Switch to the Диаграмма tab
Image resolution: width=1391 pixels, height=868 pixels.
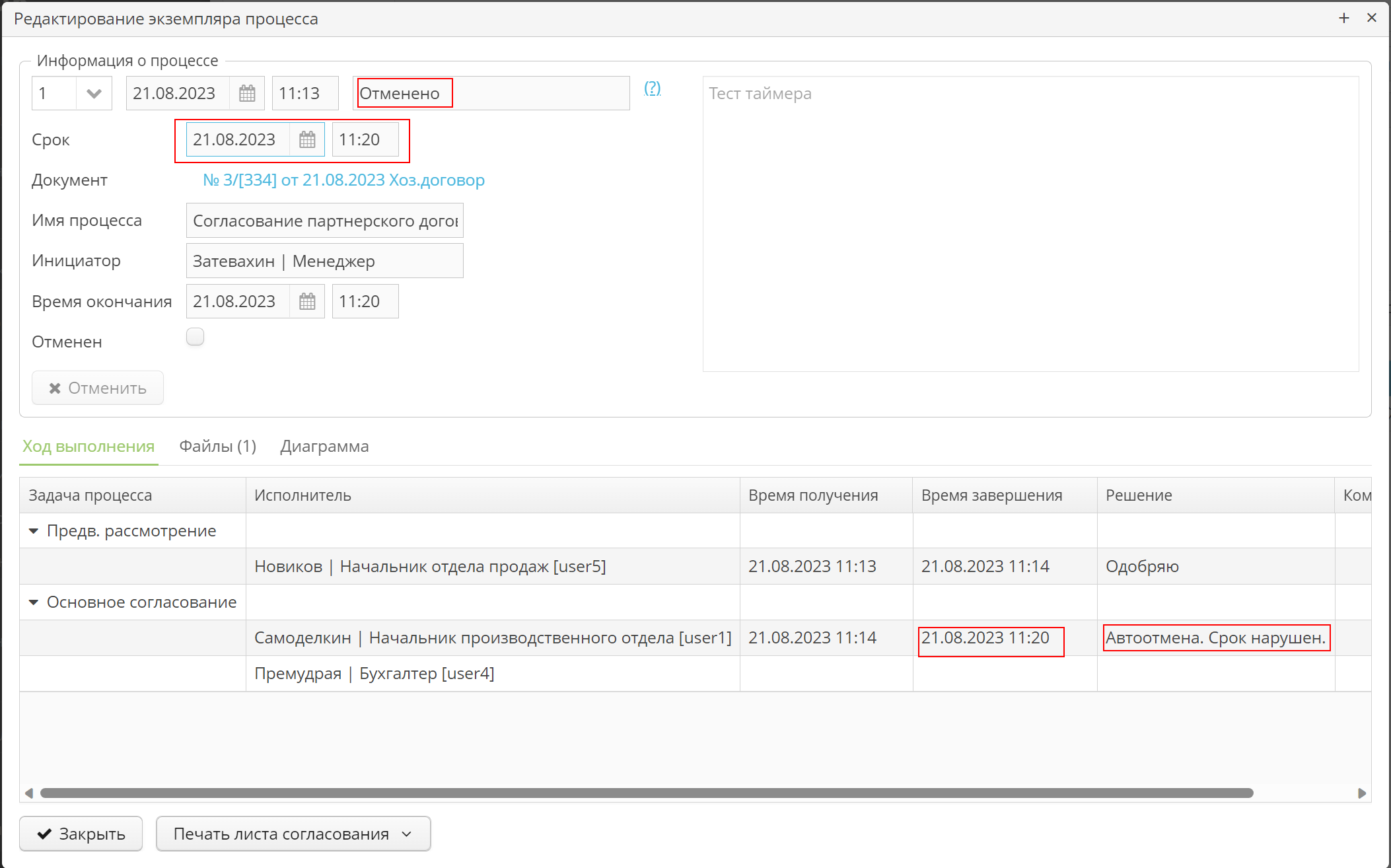324,447
